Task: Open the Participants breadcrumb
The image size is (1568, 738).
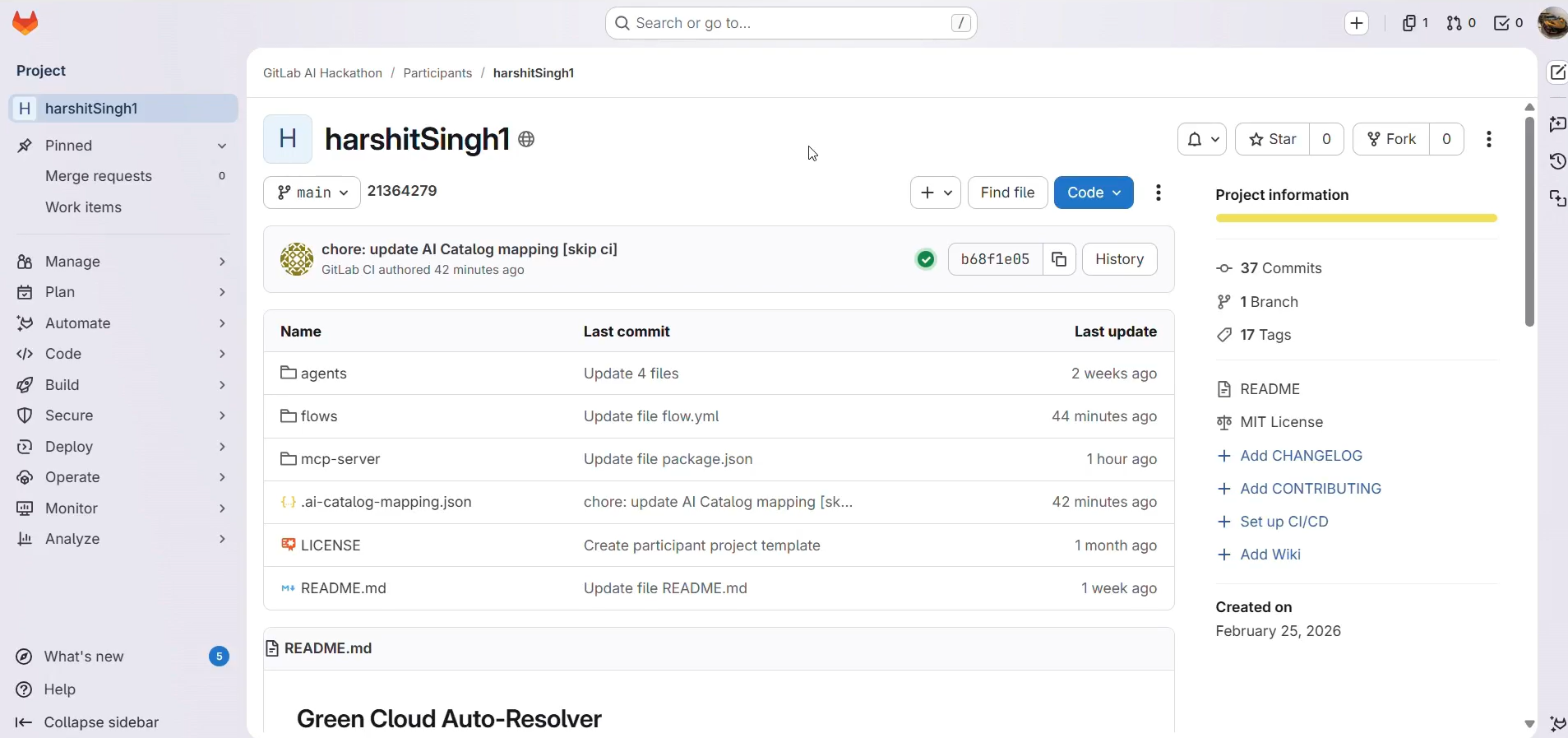Action: pos(437,73)
